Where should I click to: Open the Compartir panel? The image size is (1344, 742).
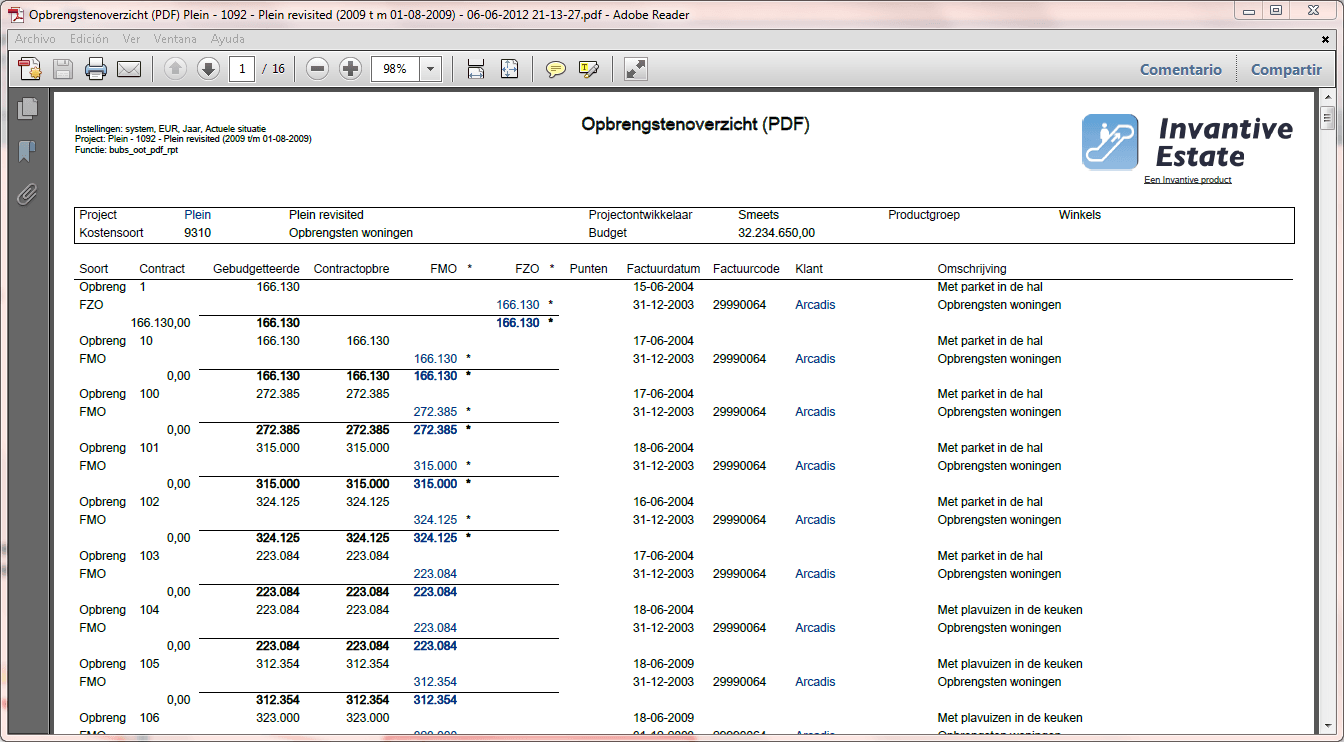(1286, 70)
